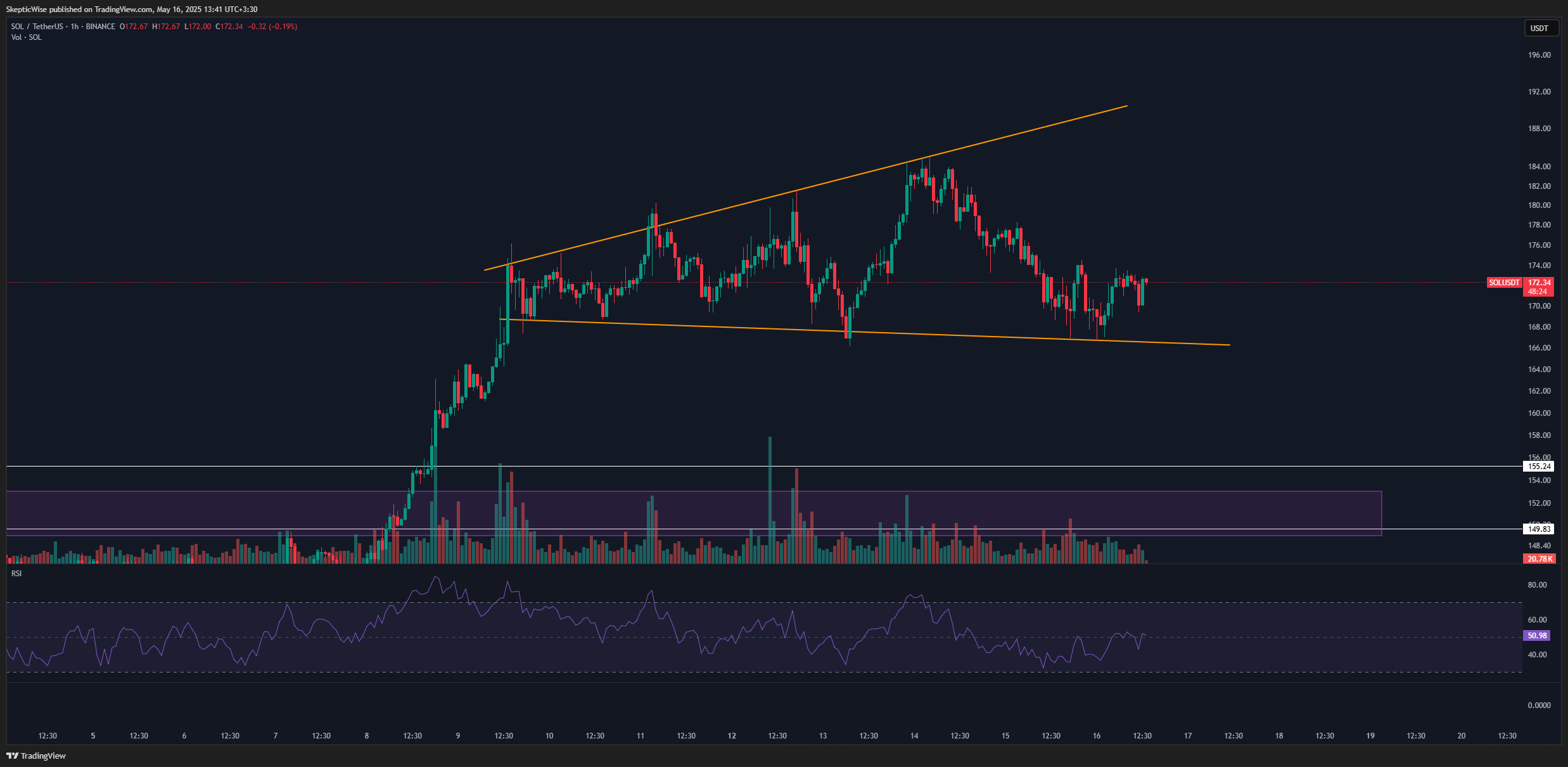This screenshot has width=1568, height=767.
Task: Select the white horizontal line at 155.24
Action: (763, 467)
